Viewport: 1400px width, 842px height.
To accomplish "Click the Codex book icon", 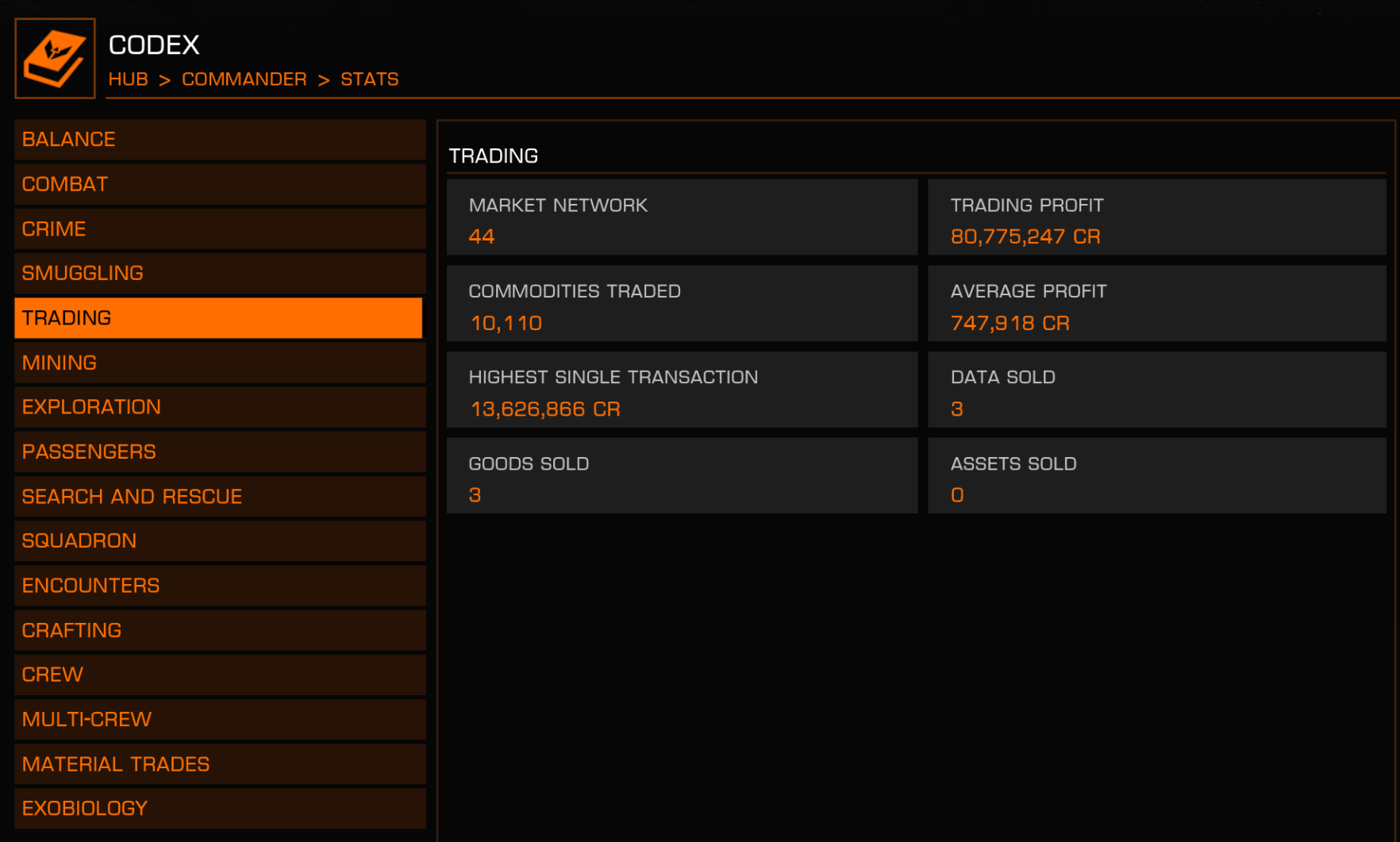I will 55,59.
